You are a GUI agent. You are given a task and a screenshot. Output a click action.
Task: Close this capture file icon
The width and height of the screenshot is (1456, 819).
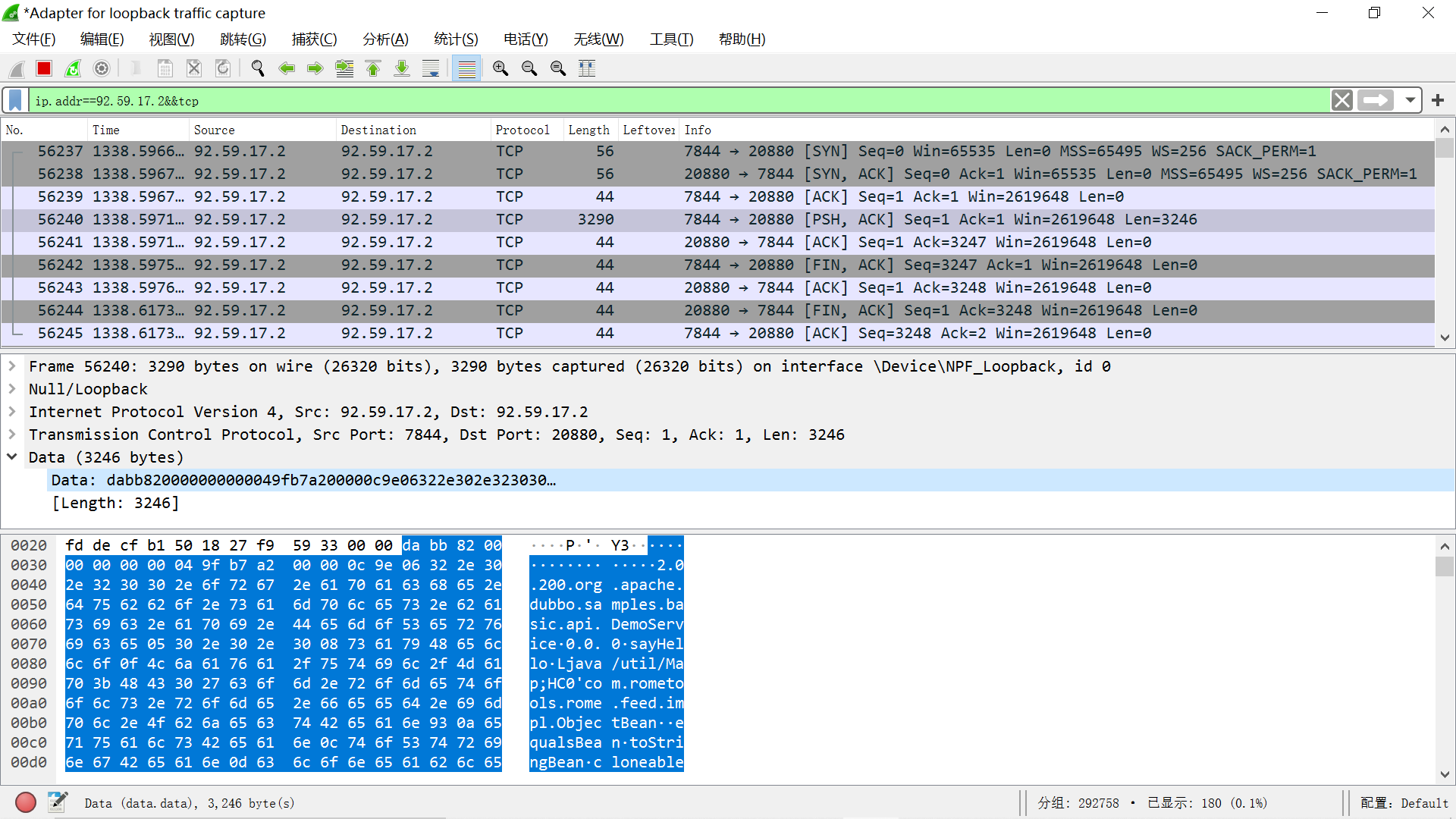[x=194, y=69]
